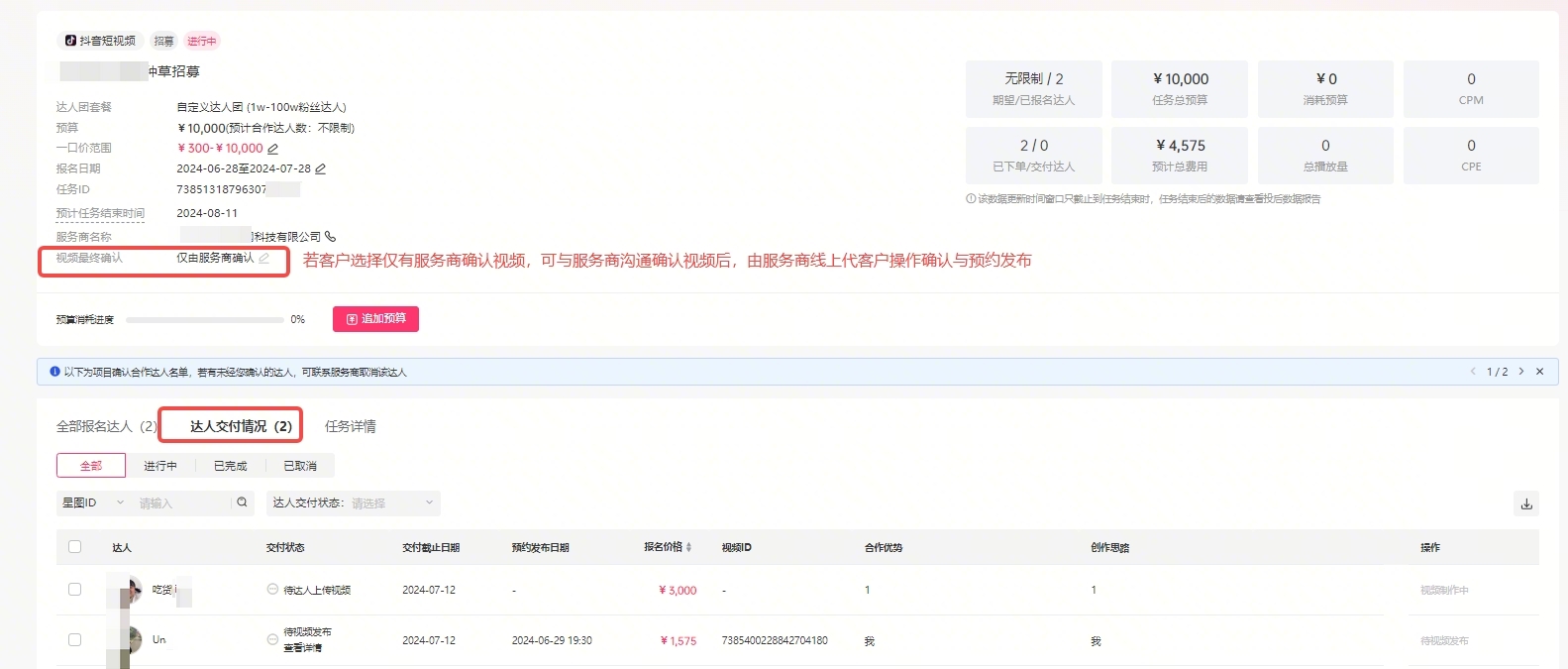The width and height of the screenshot is (1568, 669).
Task: Edit the 一口价范围 price range pencil icon
Action: (x=273, y=149)
